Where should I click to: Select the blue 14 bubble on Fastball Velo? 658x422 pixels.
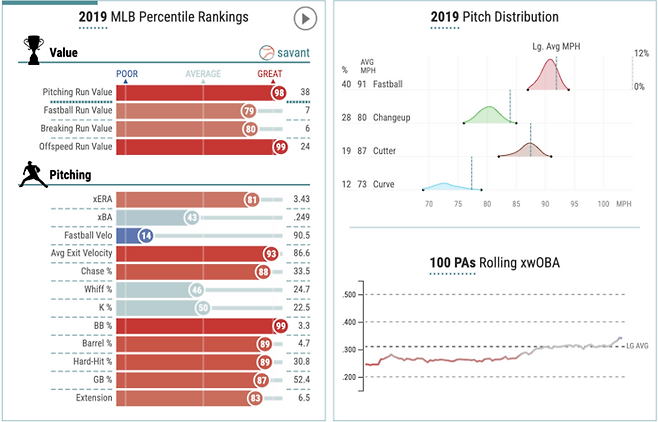coord(145,236)
